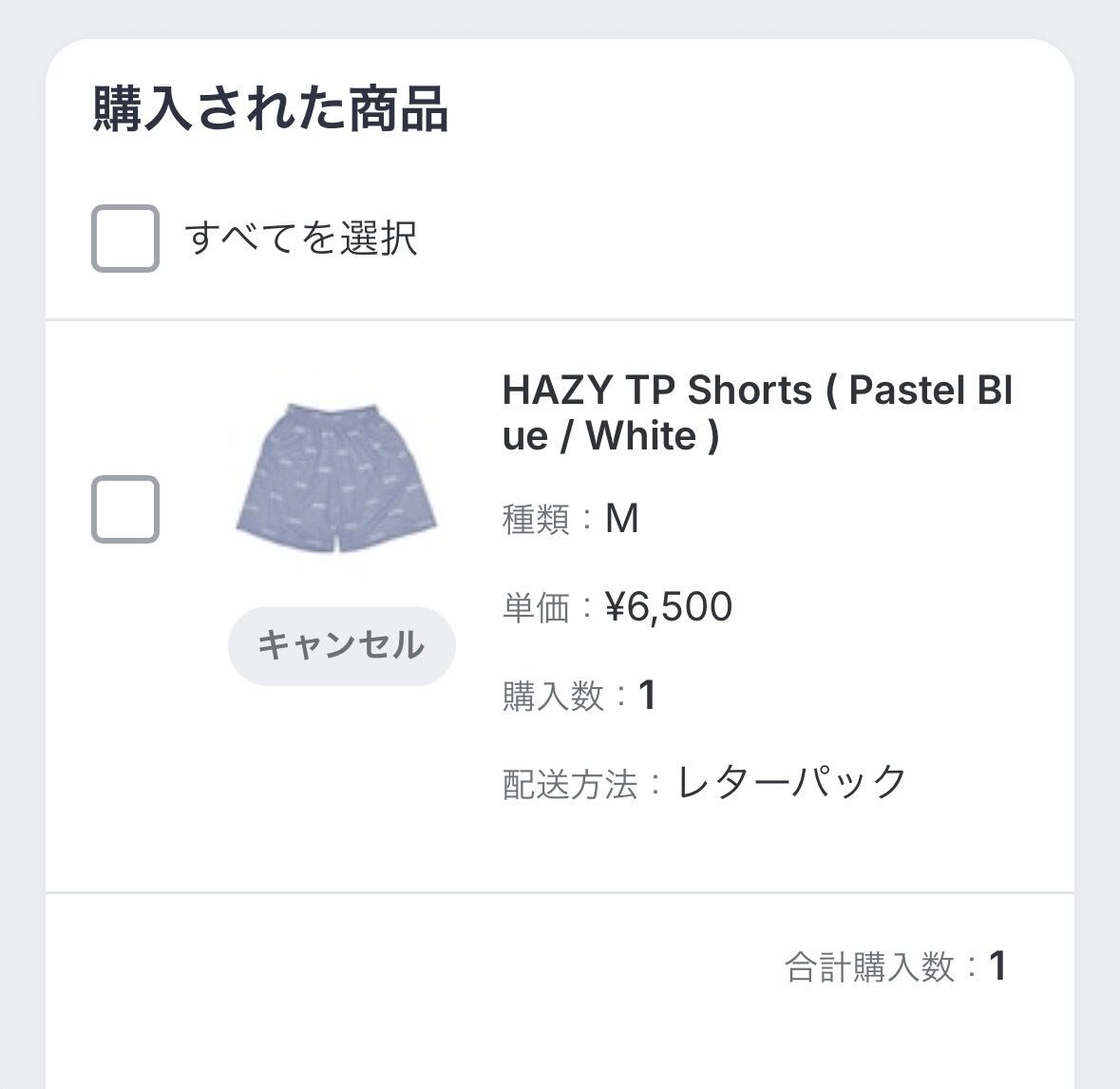Click the 購入された商品 heading
The width and height of the screenshot is (1120, 1089).
[270, 109]
